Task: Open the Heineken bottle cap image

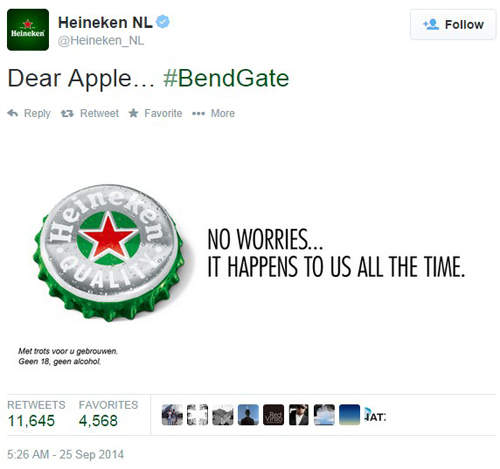Action: 109,252
